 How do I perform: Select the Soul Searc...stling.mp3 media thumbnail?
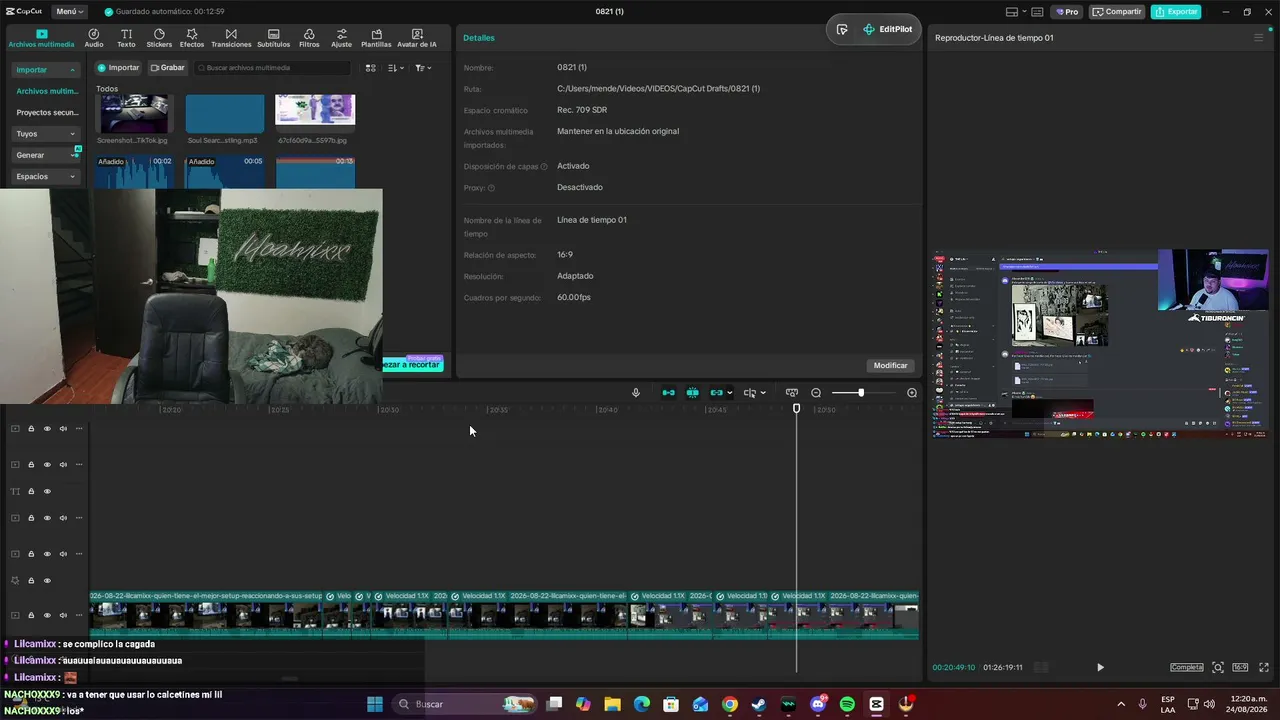[x=225, y=114]
